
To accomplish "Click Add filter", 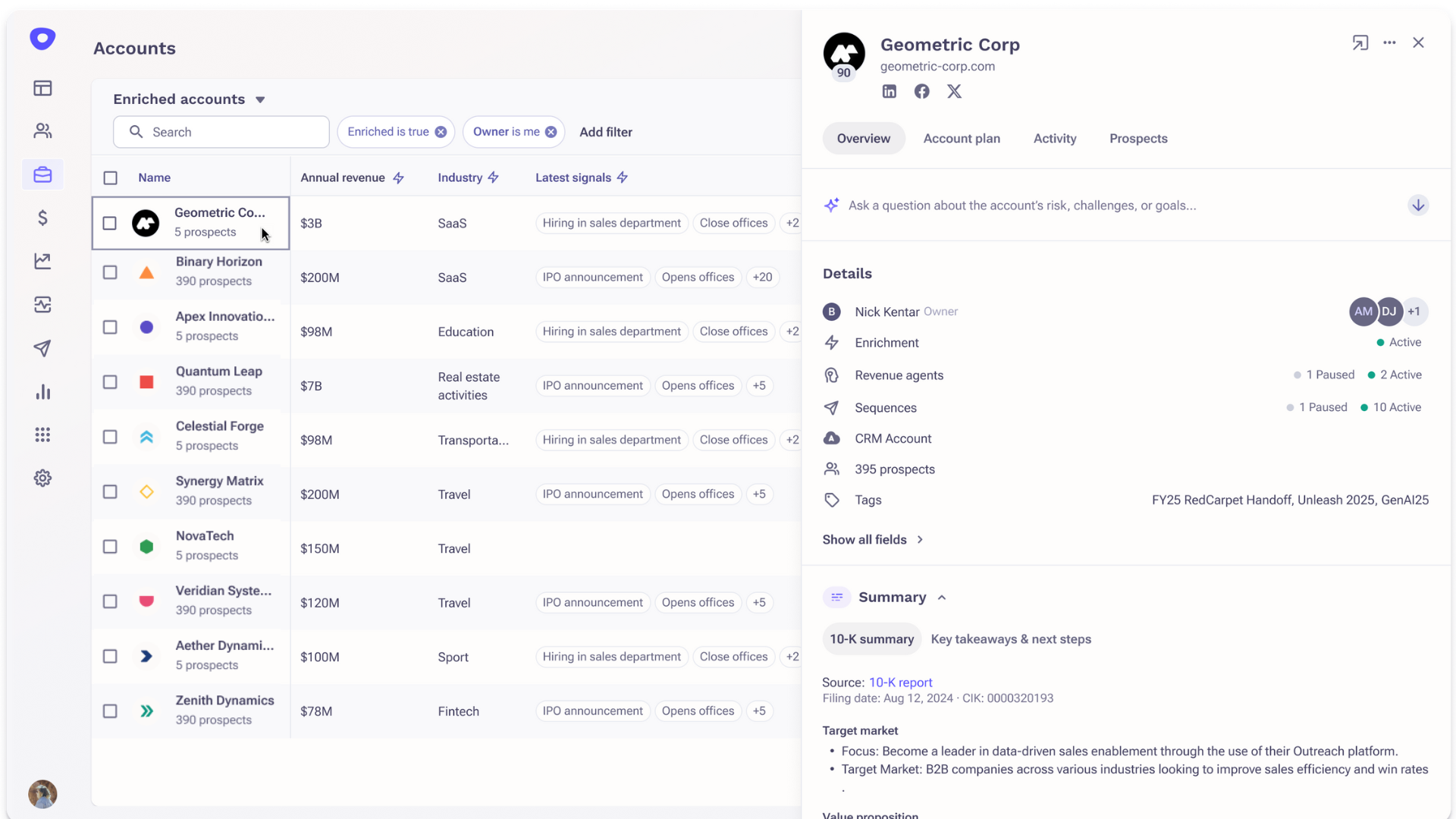I will coord(605,132).
